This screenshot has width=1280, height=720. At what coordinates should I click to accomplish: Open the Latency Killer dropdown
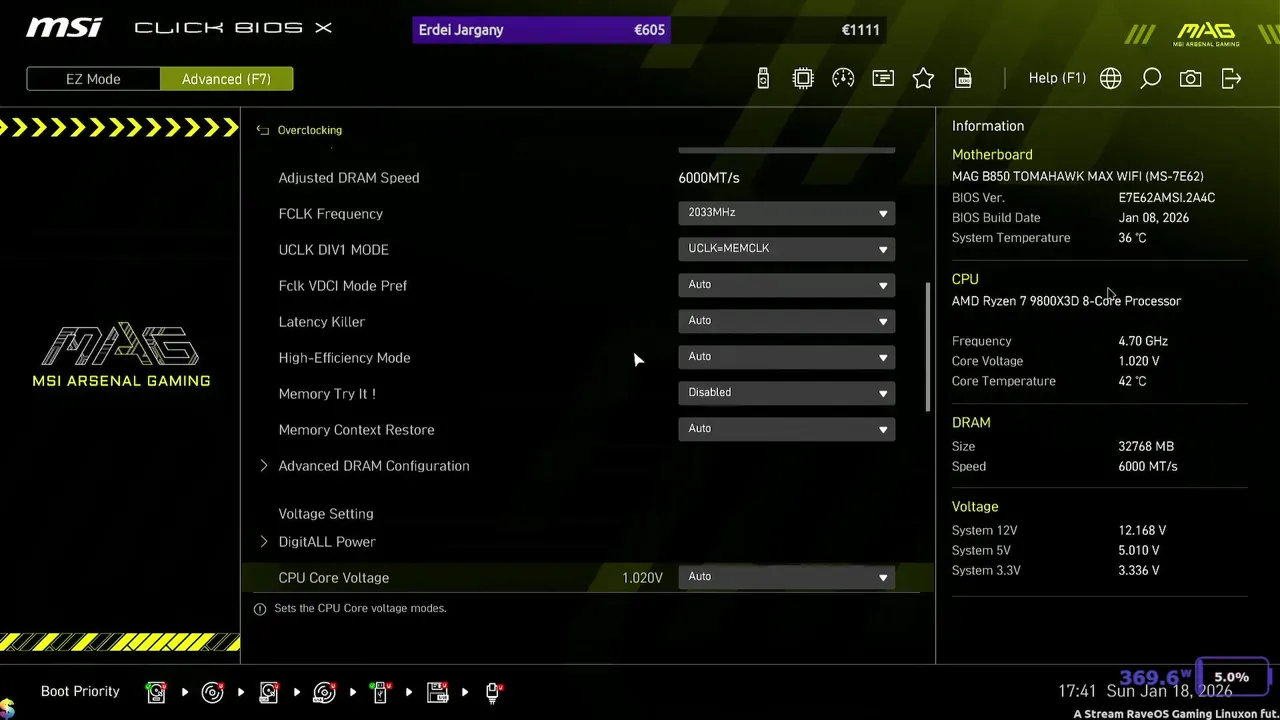click(x=786, y=321)
